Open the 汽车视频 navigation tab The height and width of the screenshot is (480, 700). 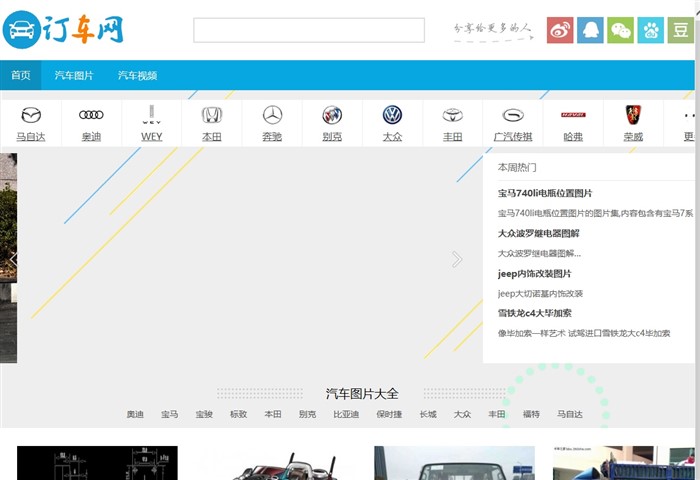click(138, 75)
